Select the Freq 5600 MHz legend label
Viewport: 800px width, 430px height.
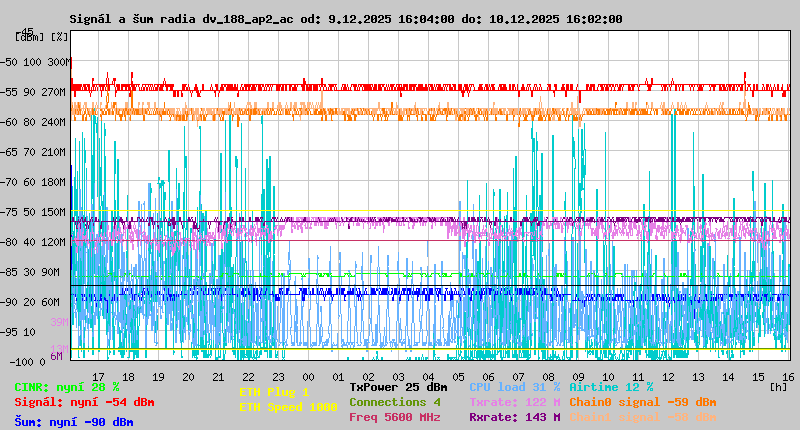[x=394, y=417]
